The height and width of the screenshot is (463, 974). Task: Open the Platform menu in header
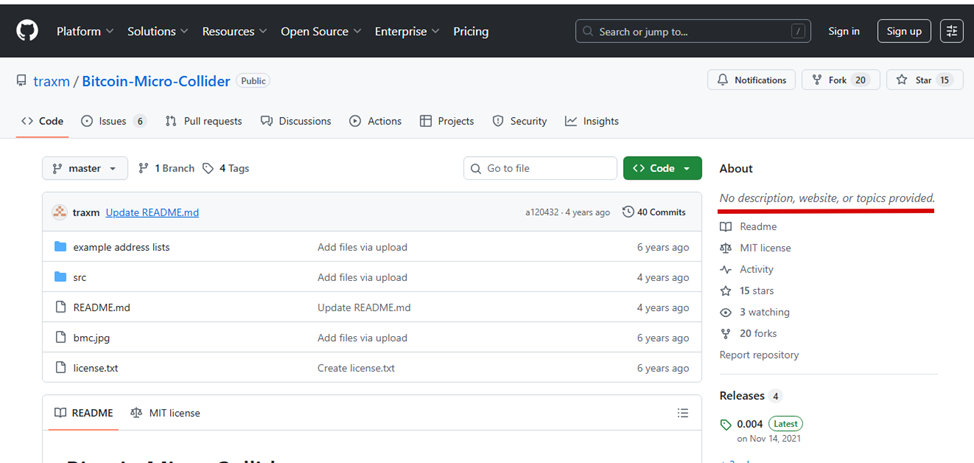(x=84, y=31)
